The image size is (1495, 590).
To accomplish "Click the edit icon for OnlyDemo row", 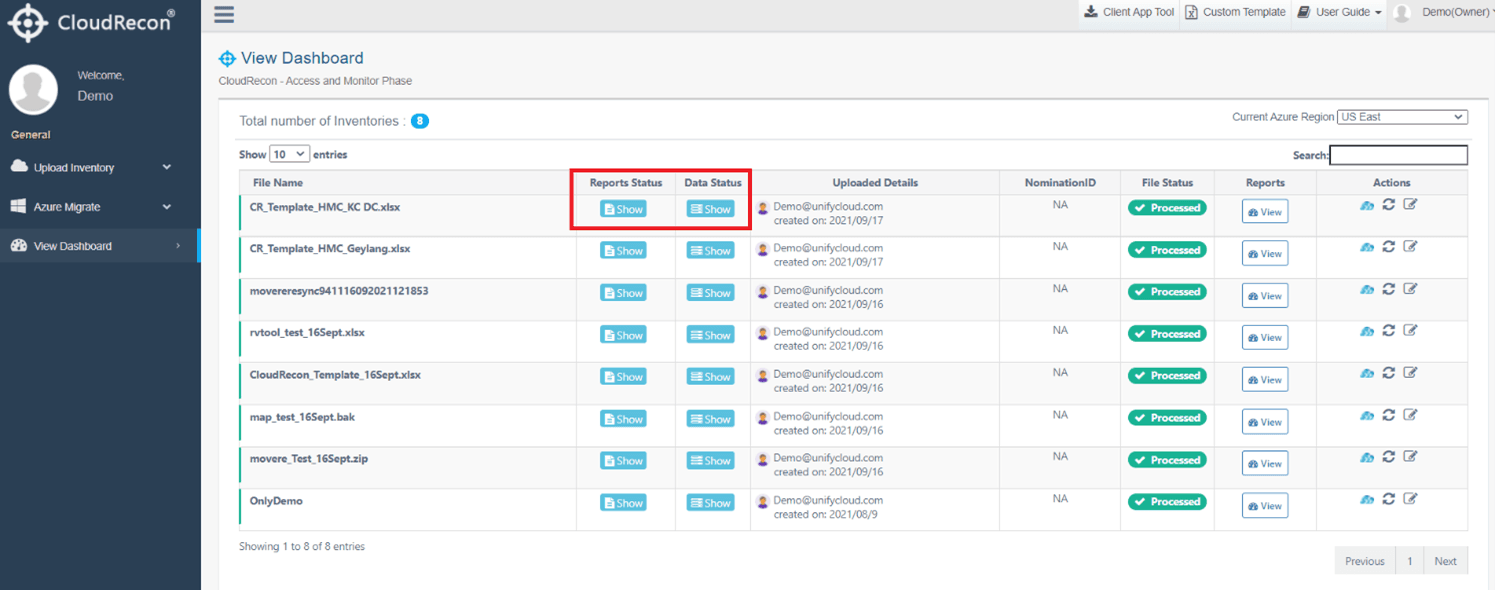I will click(x=1410, y=499).
